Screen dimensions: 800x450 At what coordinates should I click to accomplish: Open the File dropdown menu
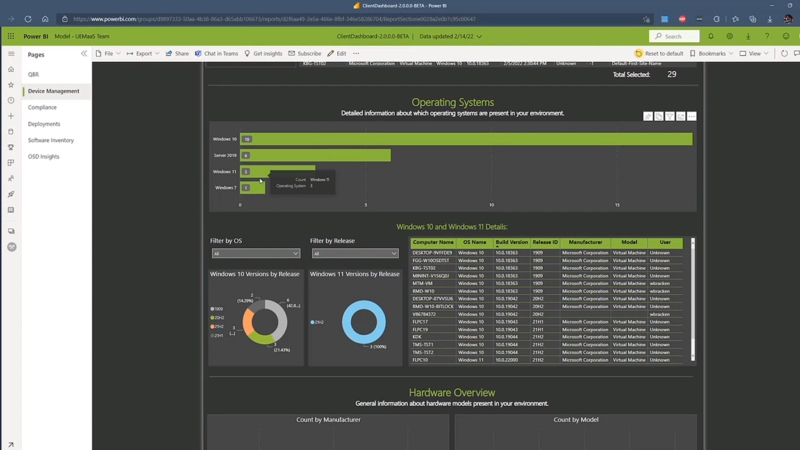point(108,54)
